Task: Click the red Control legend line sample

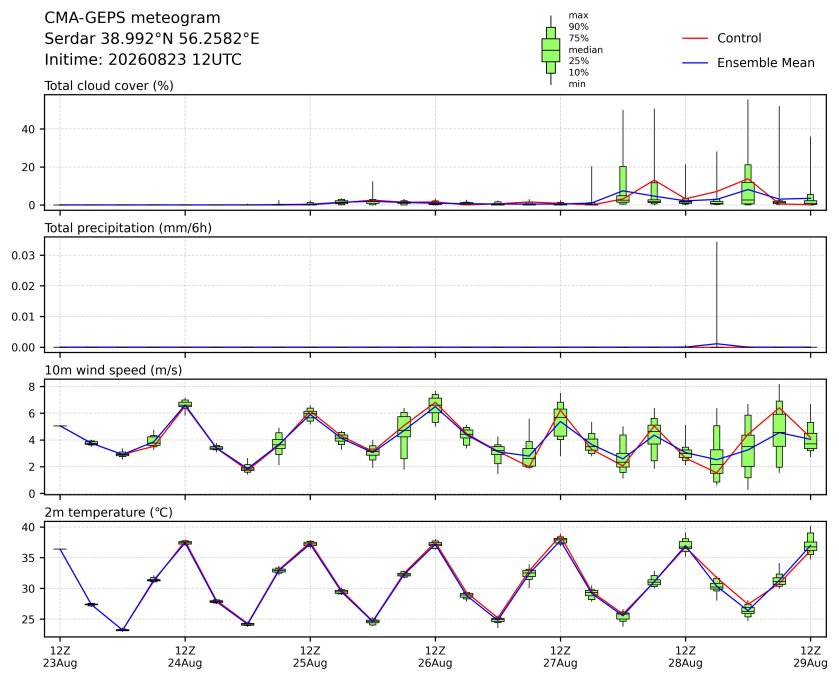Action: (695, 39)
